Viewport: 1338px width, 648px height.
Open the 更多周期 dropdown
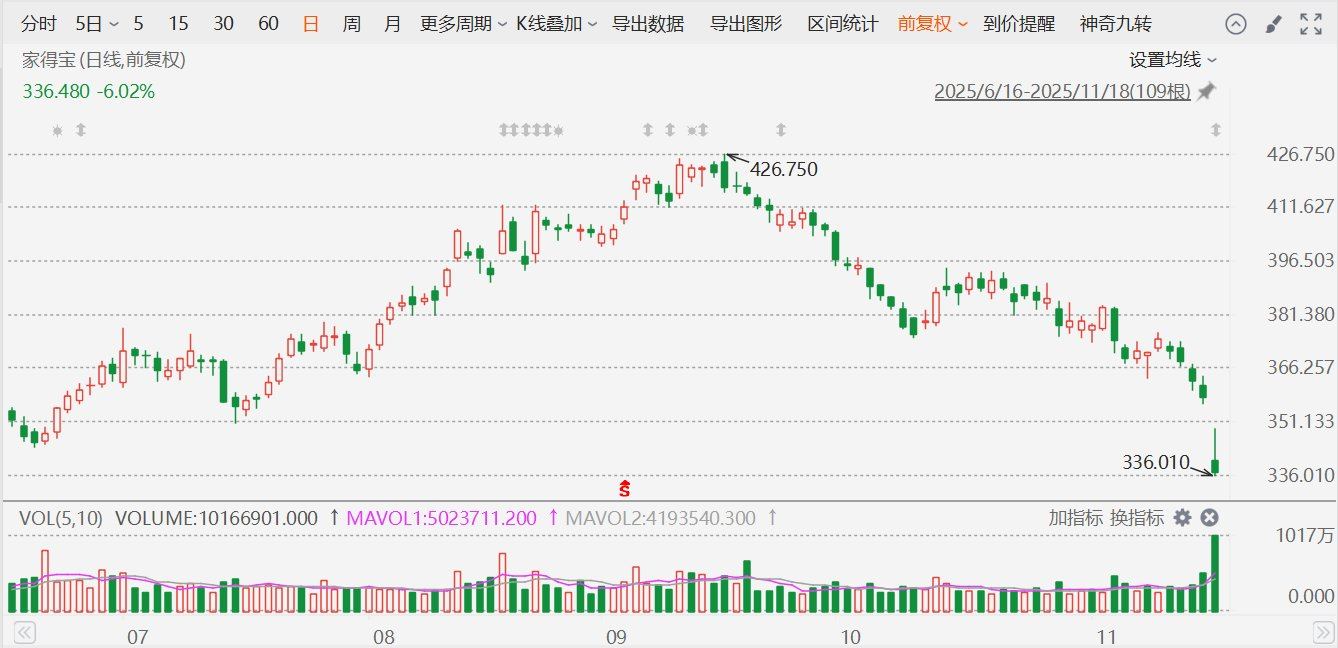coord(456,23)
